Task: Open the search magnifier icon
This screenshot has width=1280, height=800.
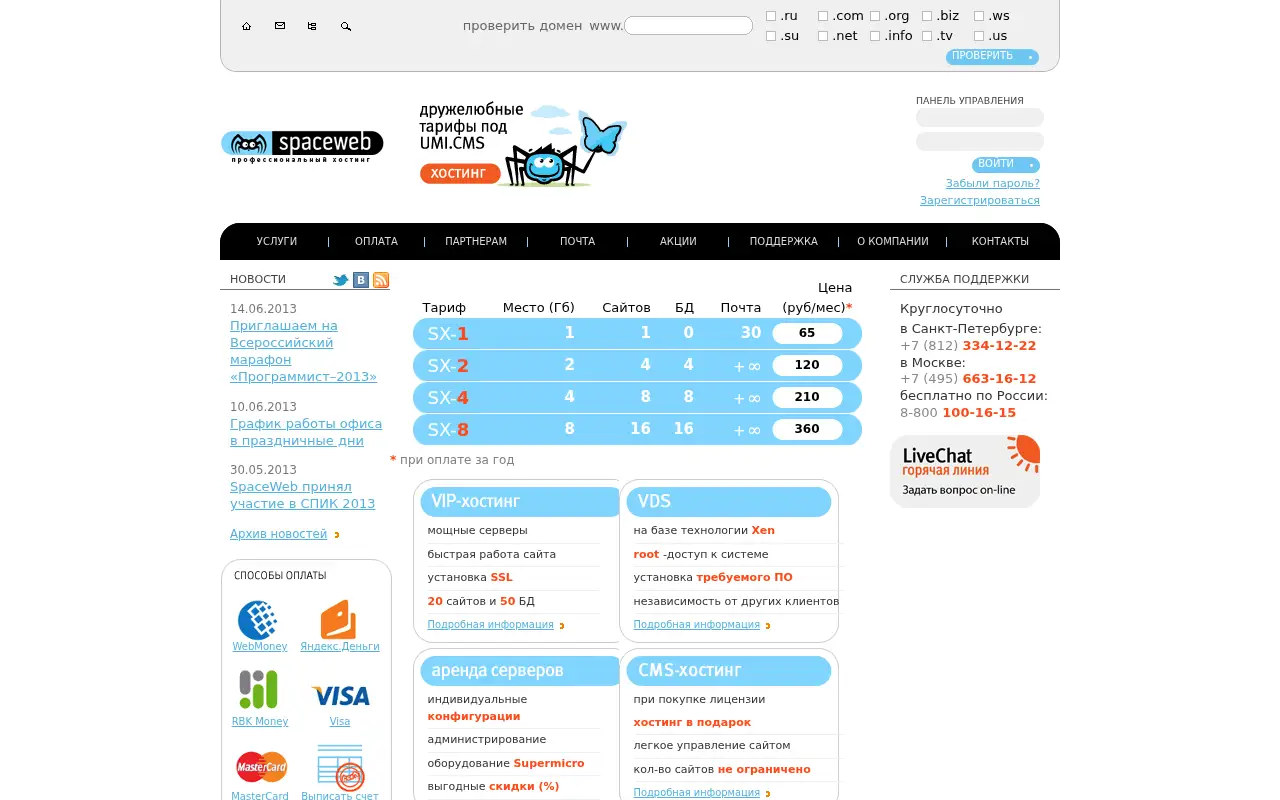Action: 346,26
